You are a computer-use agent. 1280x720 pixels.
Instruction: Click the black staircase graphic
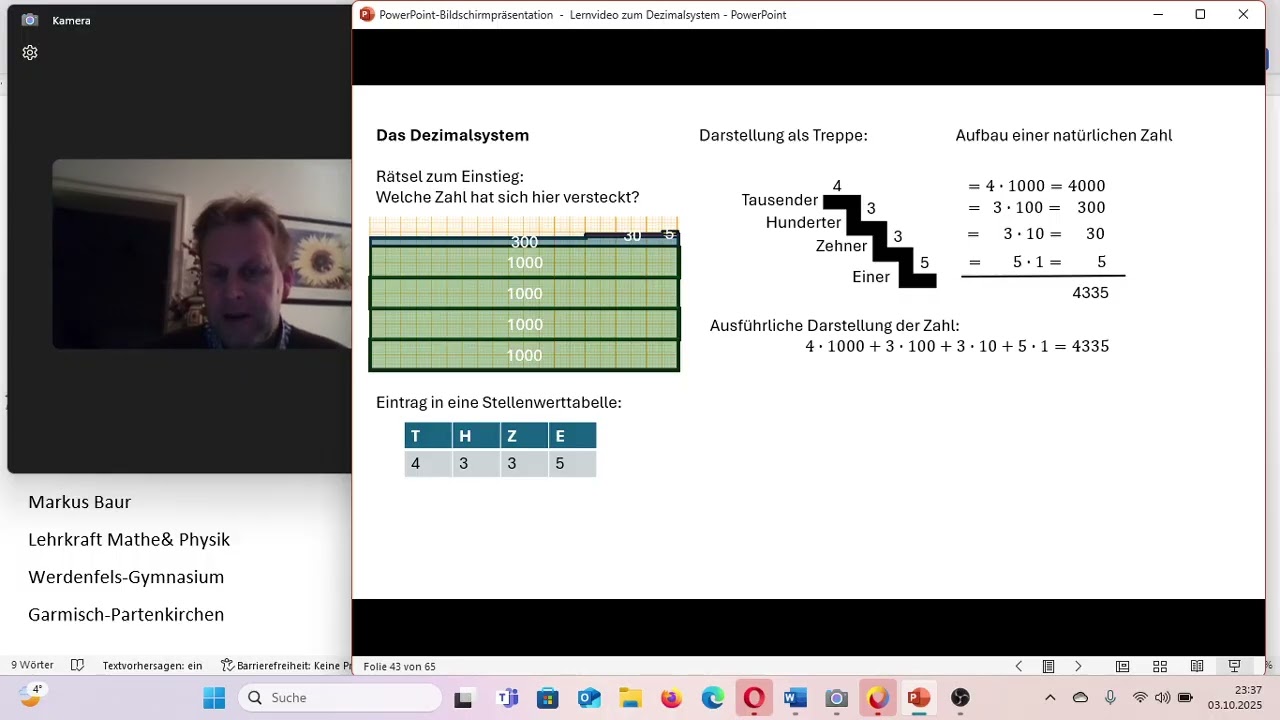coord(880,241)
